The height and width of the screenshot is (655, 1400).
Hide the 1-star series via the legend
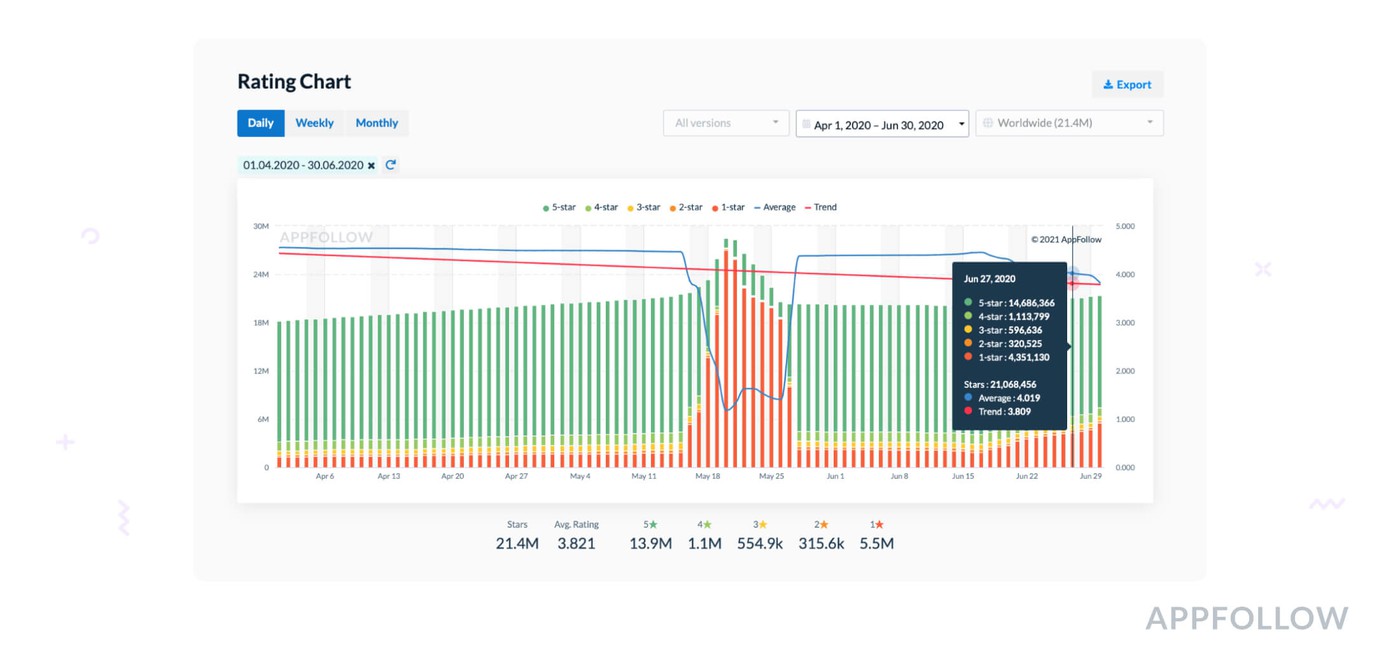728,208
